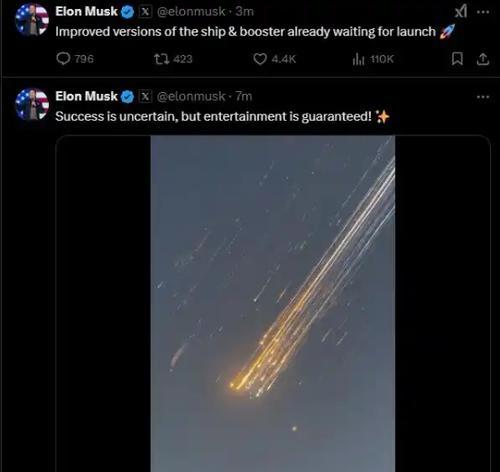Viewport: 500px width, 472px height.
Task: Click the X affiliation badge on second post
Action: tap(145, 97)
